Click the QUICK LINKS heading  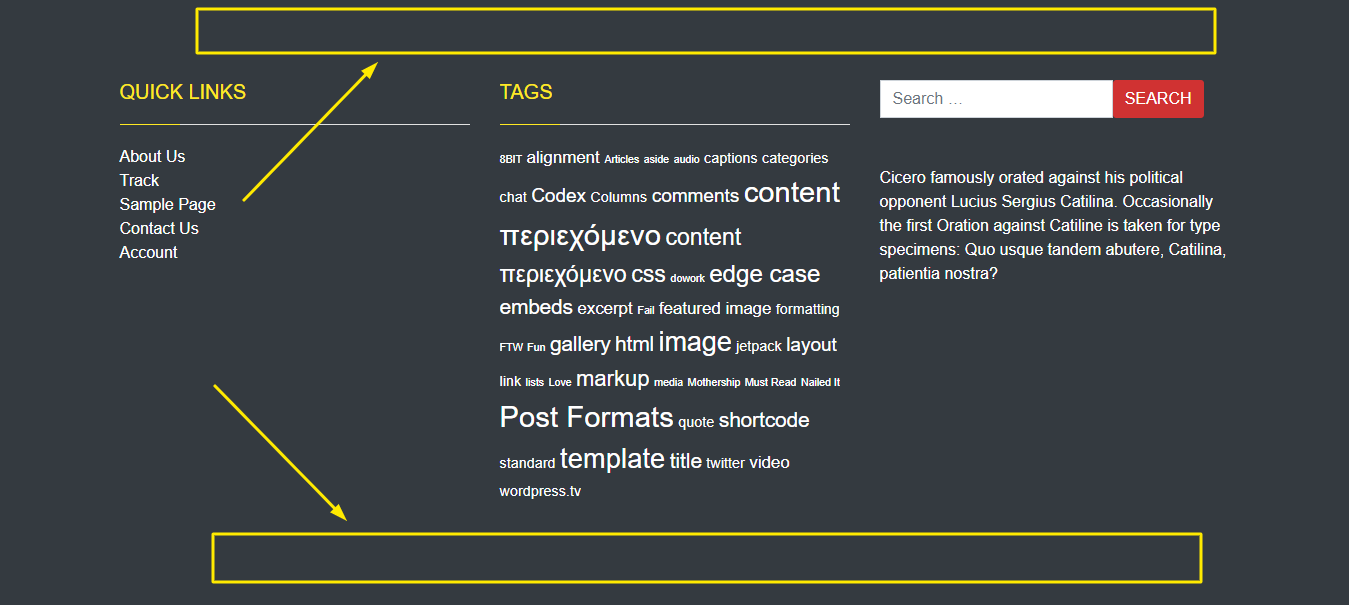click(183, 92)
